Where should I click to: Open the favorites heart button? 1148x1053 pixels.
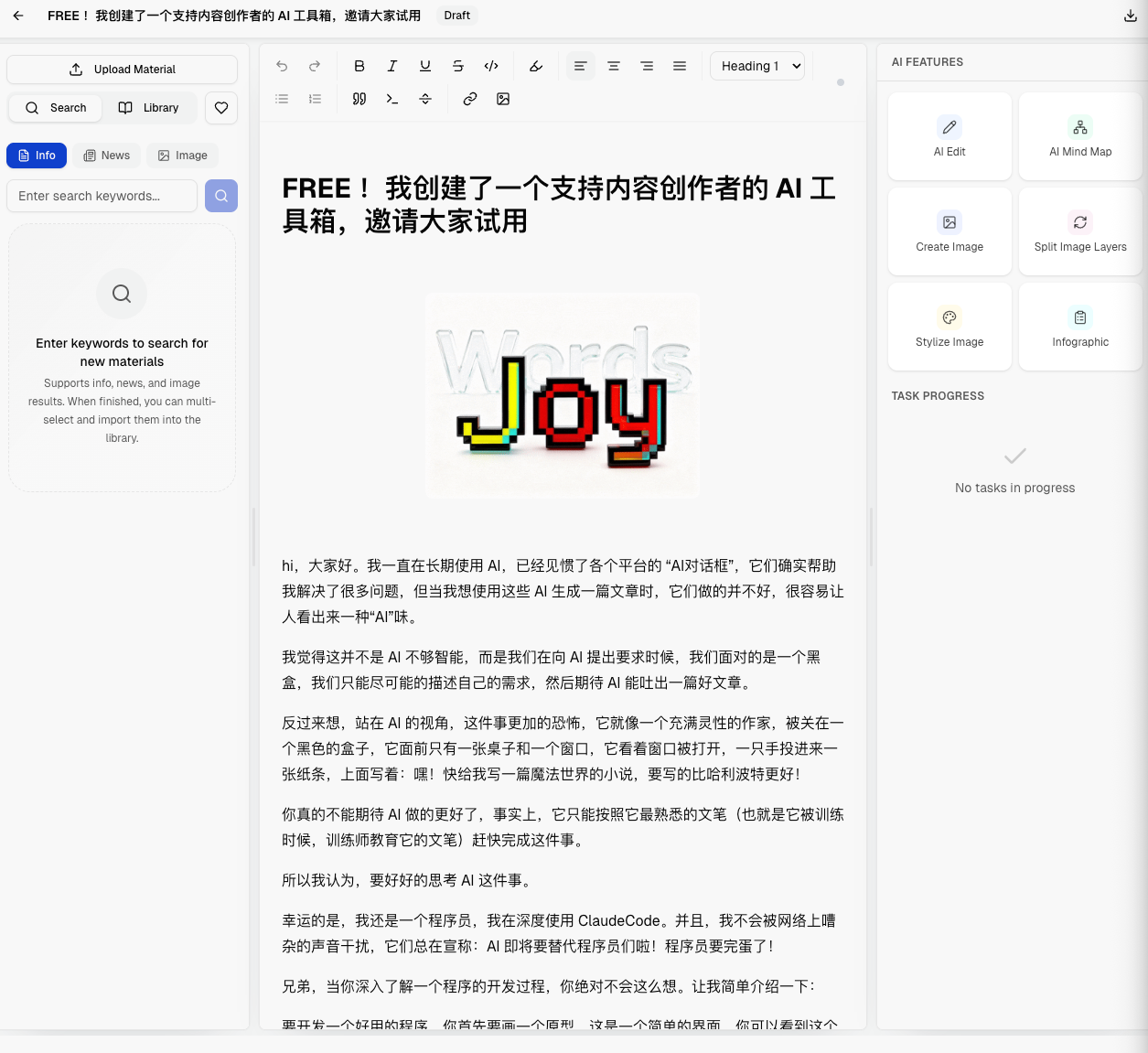[221, 108]
